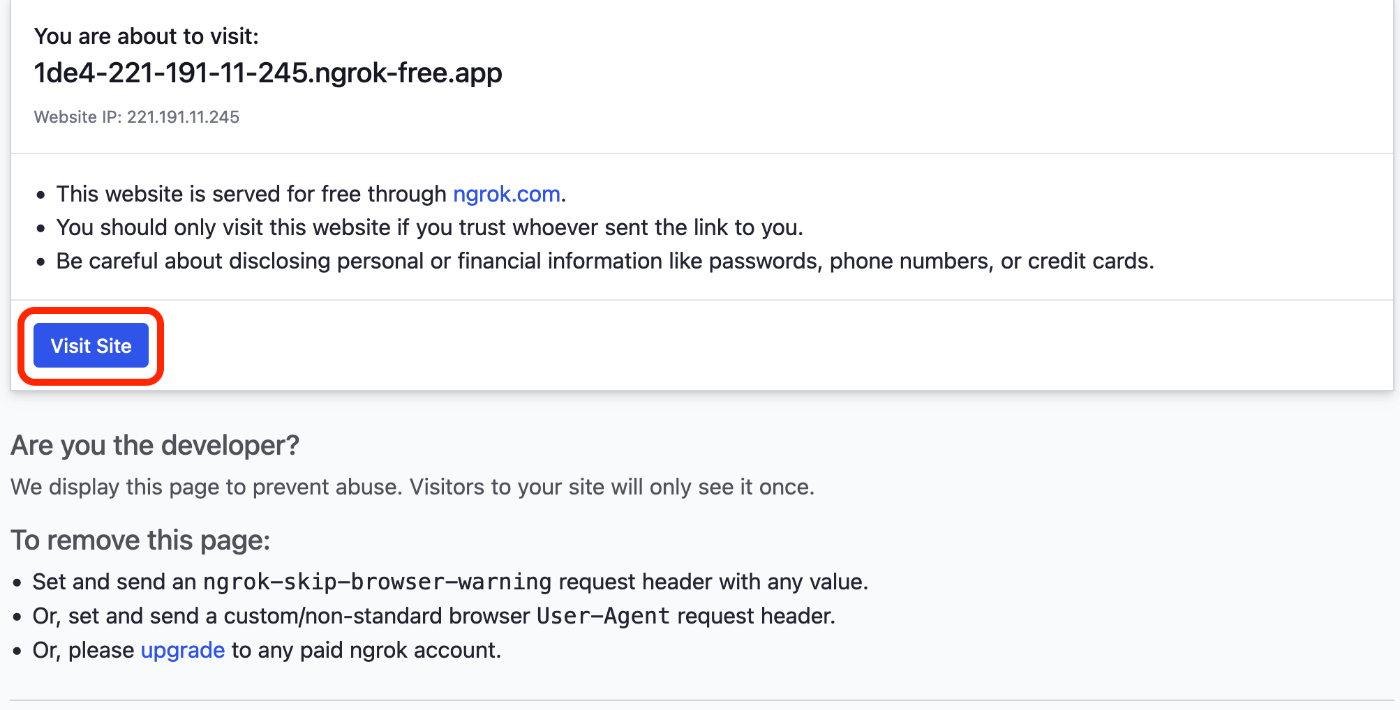Click the Visit Site button
The image size is (1400, 710).
click(91, 346)
